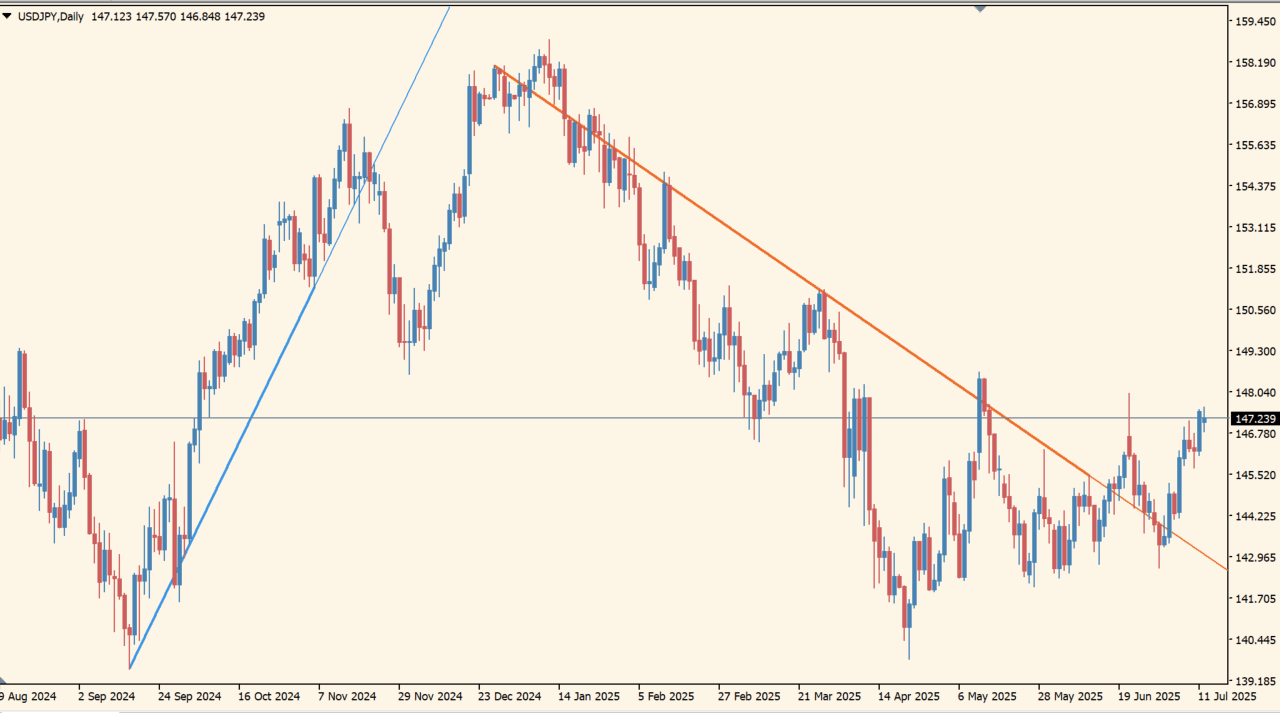Image resolution: width=1280 pixels, height=713 pixels.
Task: Click the 2 Sep 2024 date label
Action: point(106,696)
